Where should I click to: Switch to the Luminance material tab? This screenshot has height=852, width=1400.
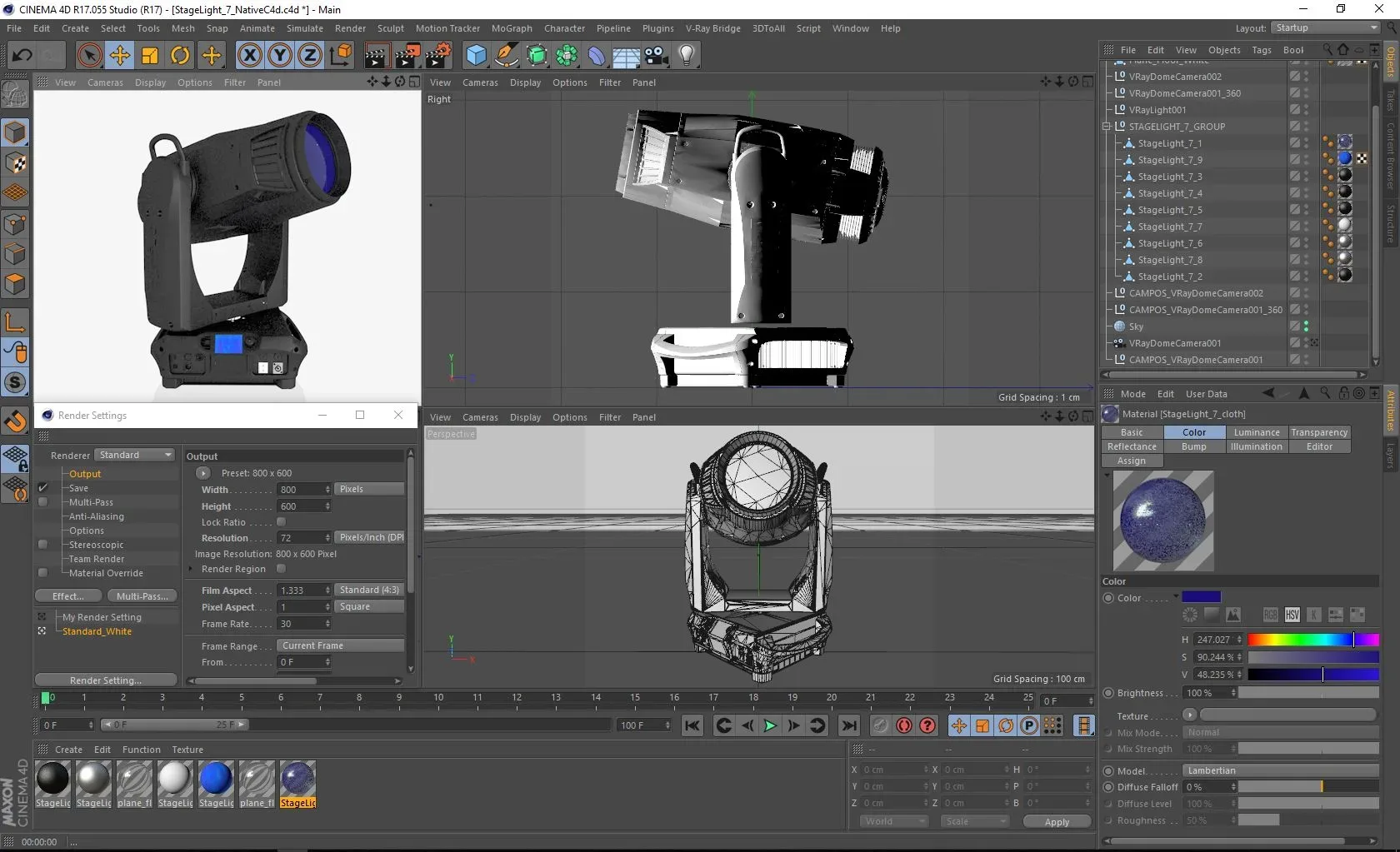[x=1257, y=432]
